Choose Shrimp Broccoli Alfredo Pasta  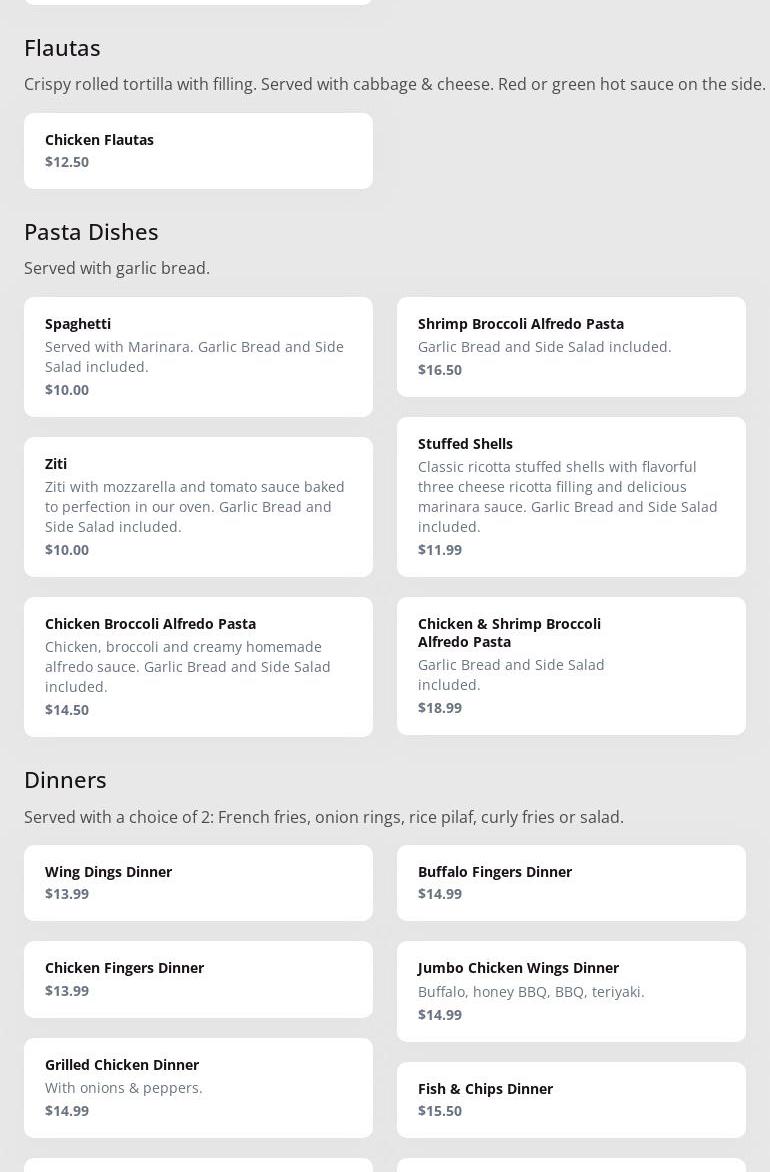click(x=571, y=346)
